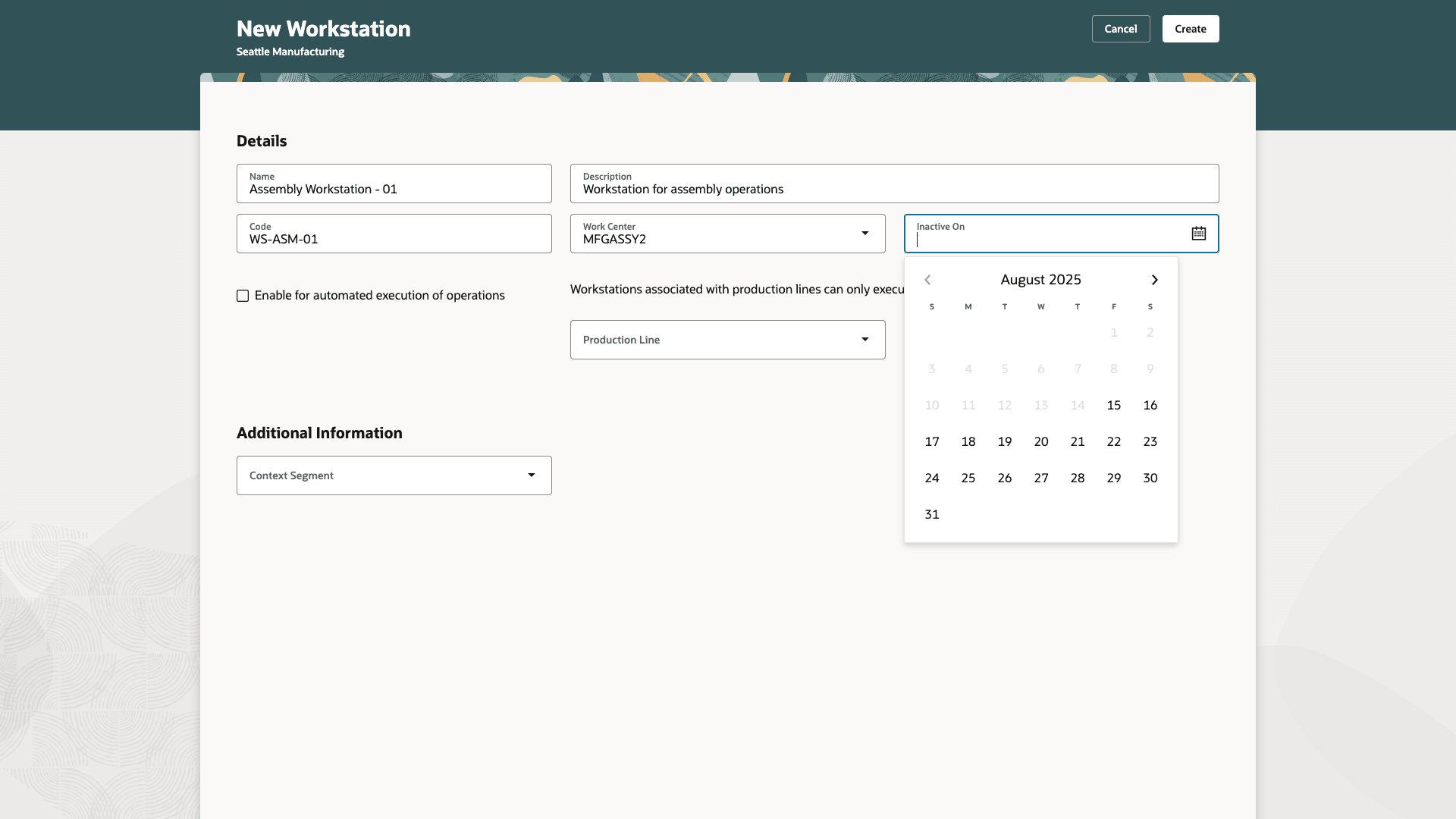This screenshot has height=819, width=1456.
Task: Navigate to previous month using left chevron
Action: point(927,279)
